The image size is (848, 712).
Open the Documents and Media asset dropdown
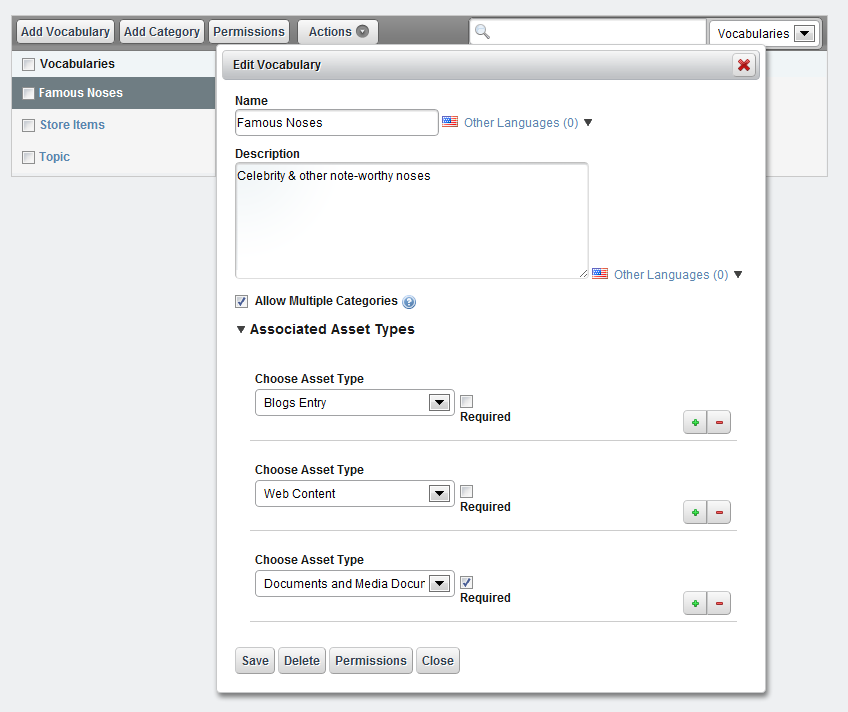click(354, 584)
